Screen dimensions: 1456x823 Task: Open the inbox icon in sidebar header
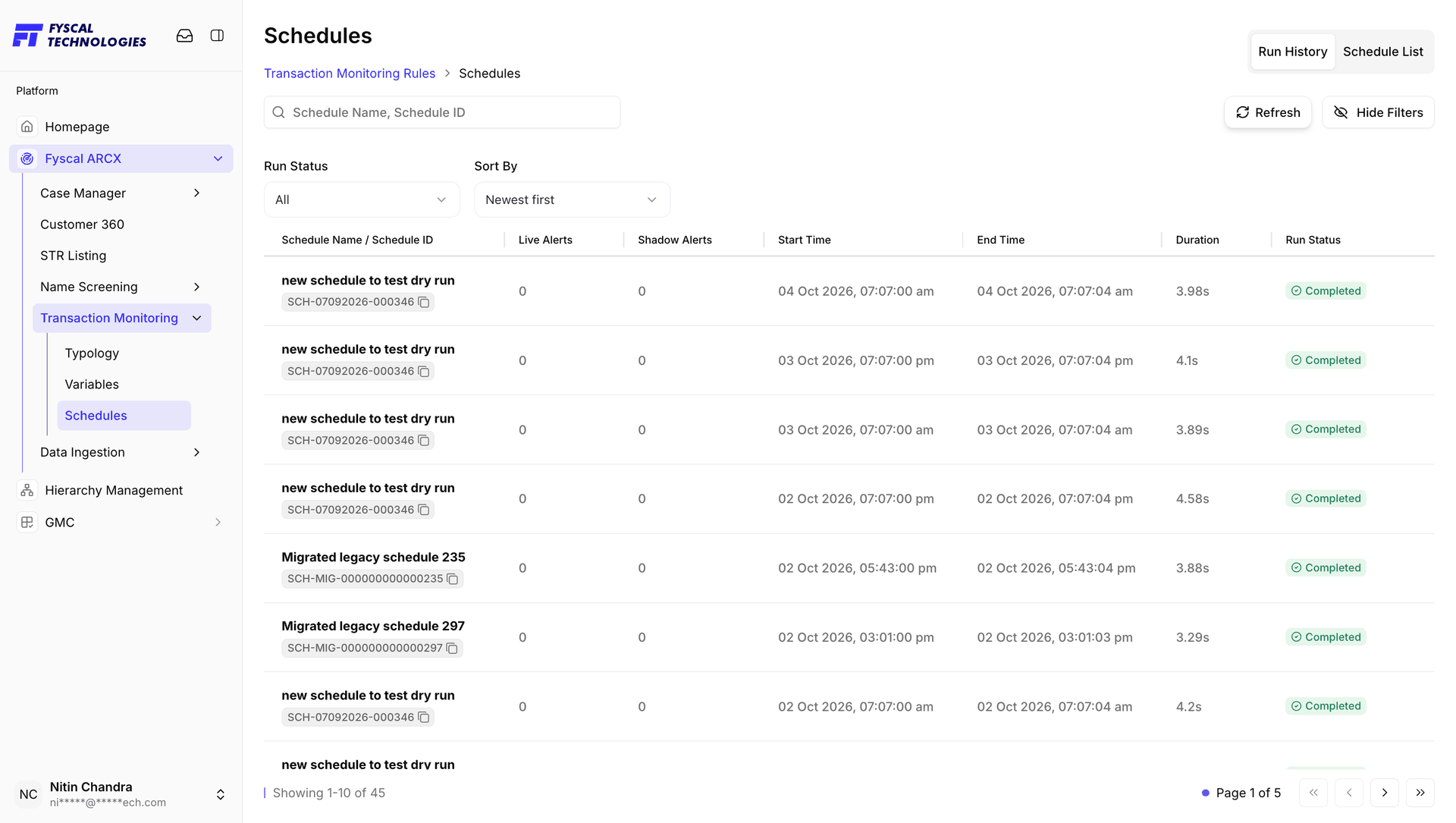click(184, 36)
